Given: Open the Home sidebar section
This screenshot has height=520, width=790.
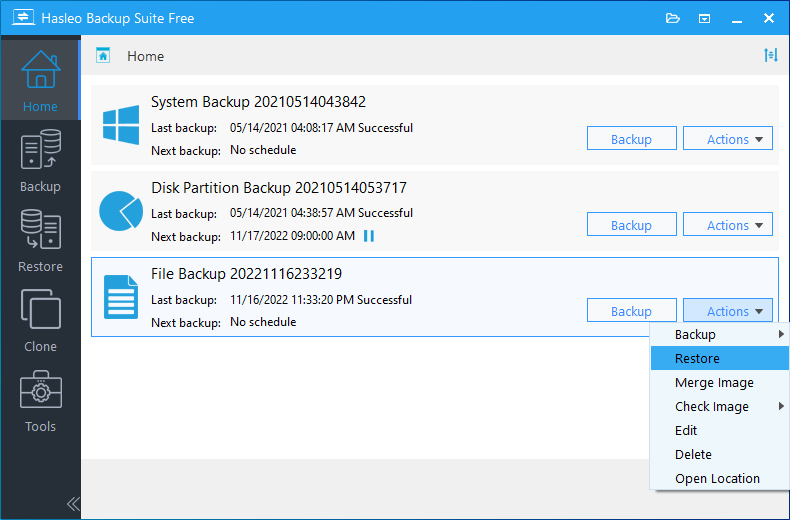Looking at the screenshot, I should [x=40, y=80].
